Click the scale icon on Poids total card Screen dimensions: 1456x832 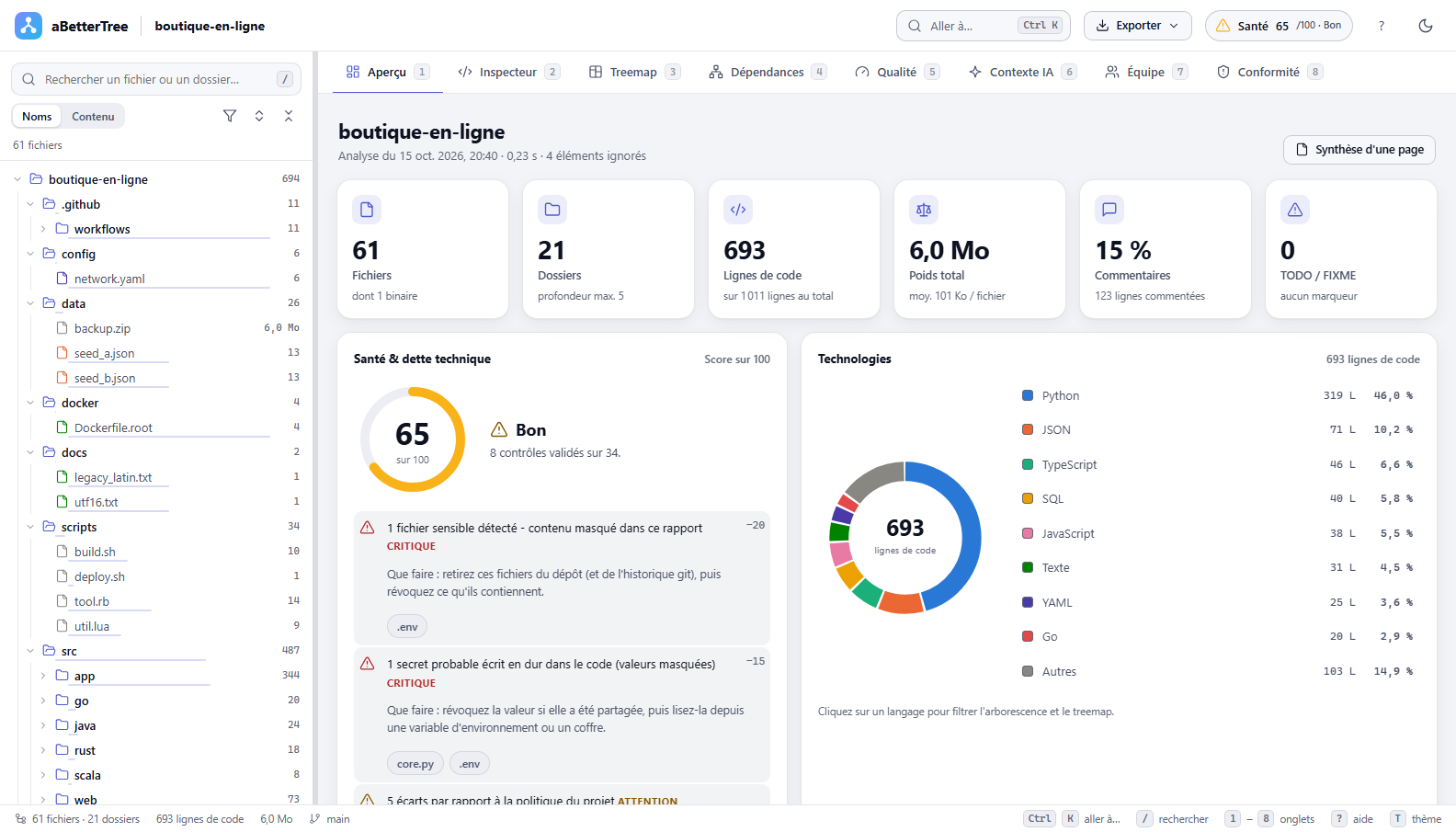[924, 210]
